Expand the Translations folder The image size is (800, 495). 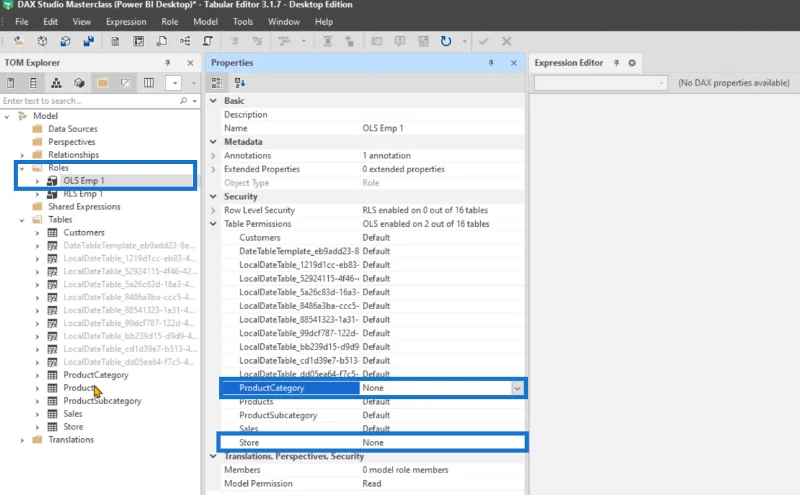(x=22, y=440)
